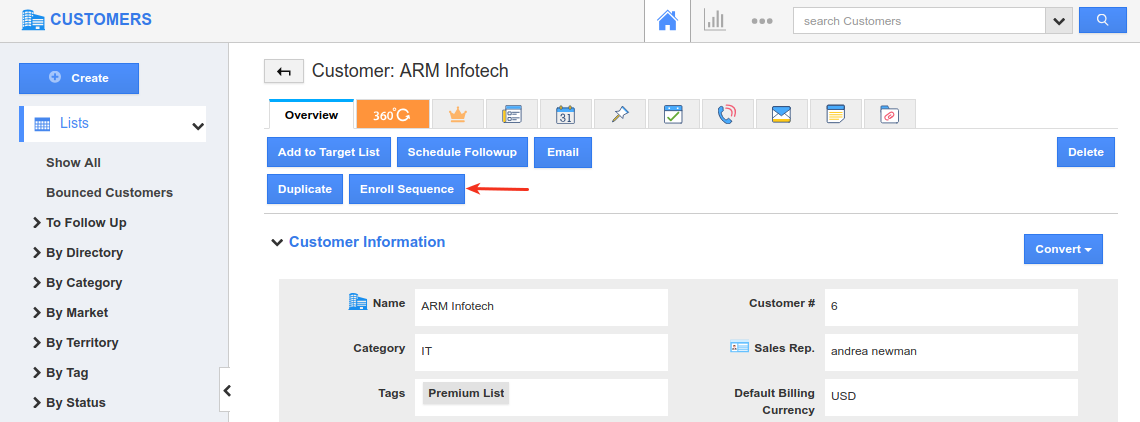The width and height of the screenshot is (1140, 422).
Task: Expand the By Territory list
Action: tap(36, 343)
